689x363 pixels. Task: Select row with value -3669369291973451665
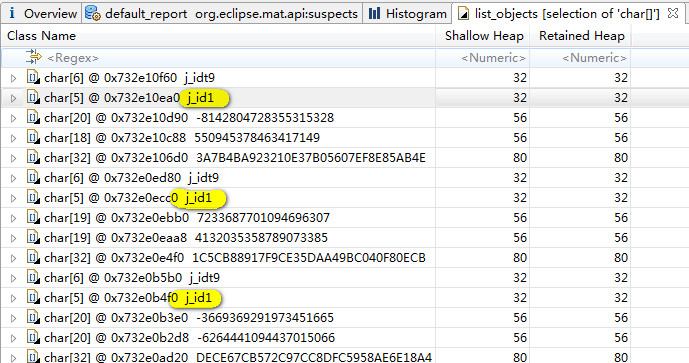coord(189,318)
